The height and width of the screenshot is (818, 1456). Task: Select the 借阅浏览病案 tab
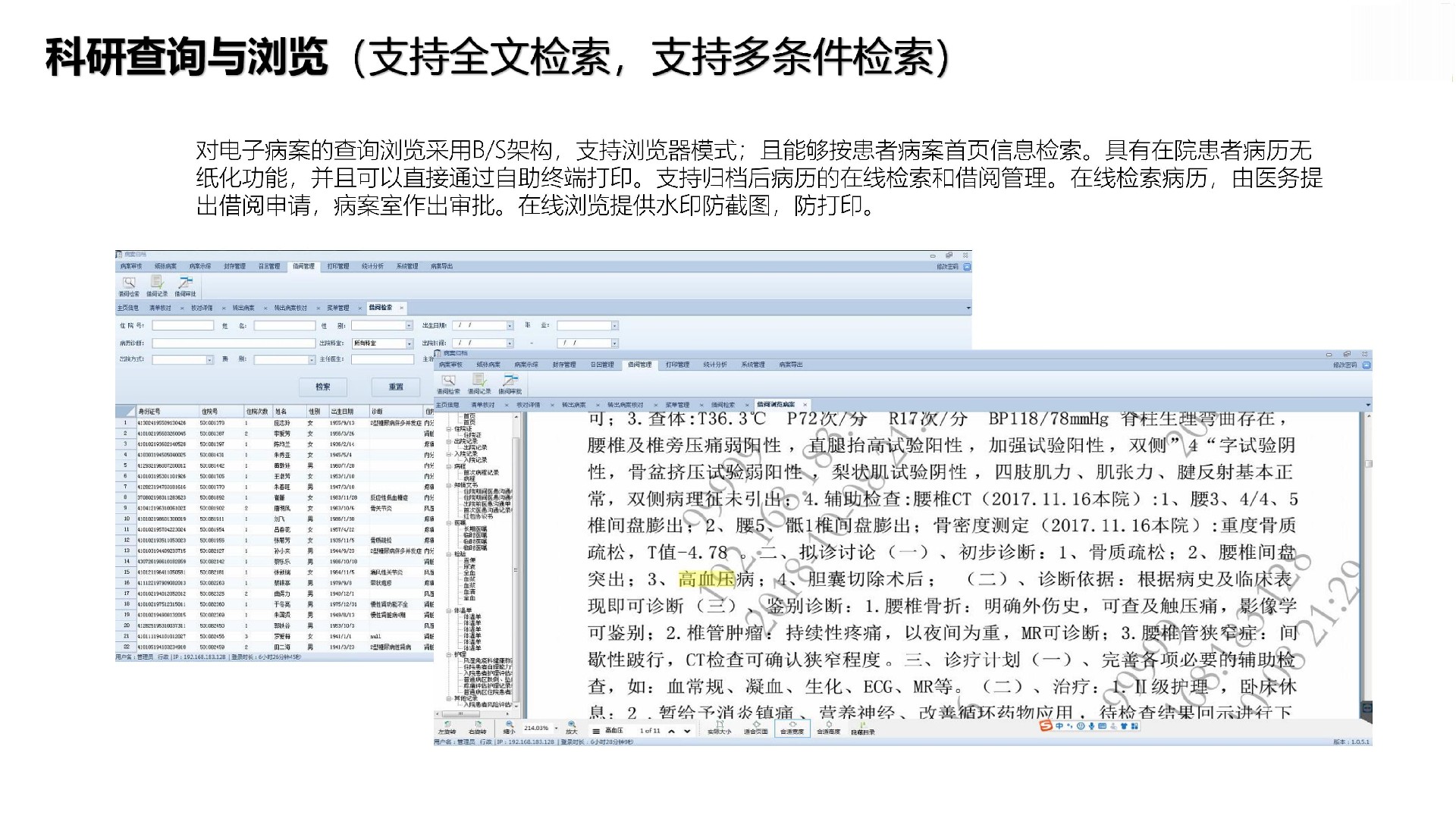(776, 405)
